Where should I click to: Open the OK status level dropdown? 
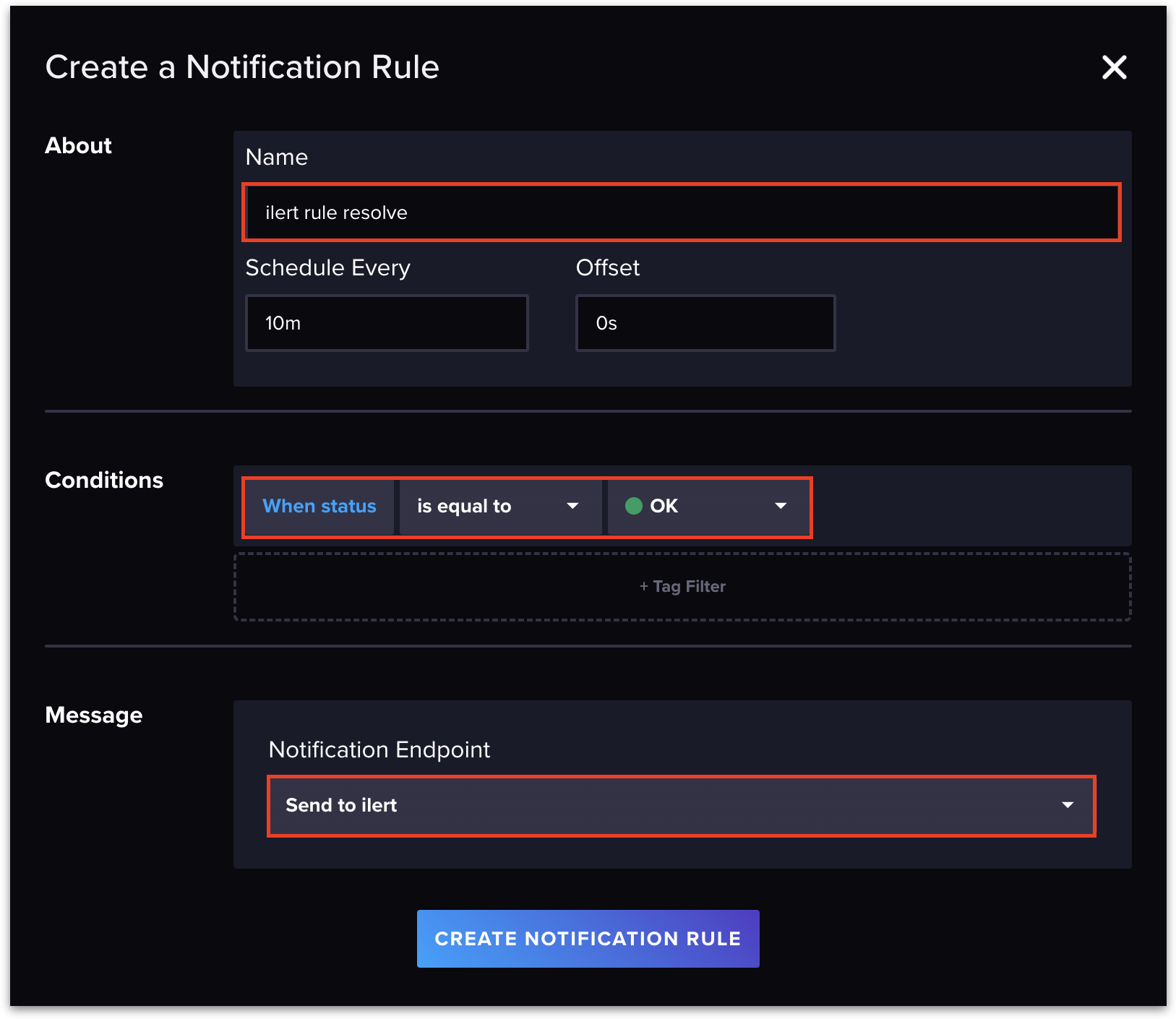click(707, 506)
